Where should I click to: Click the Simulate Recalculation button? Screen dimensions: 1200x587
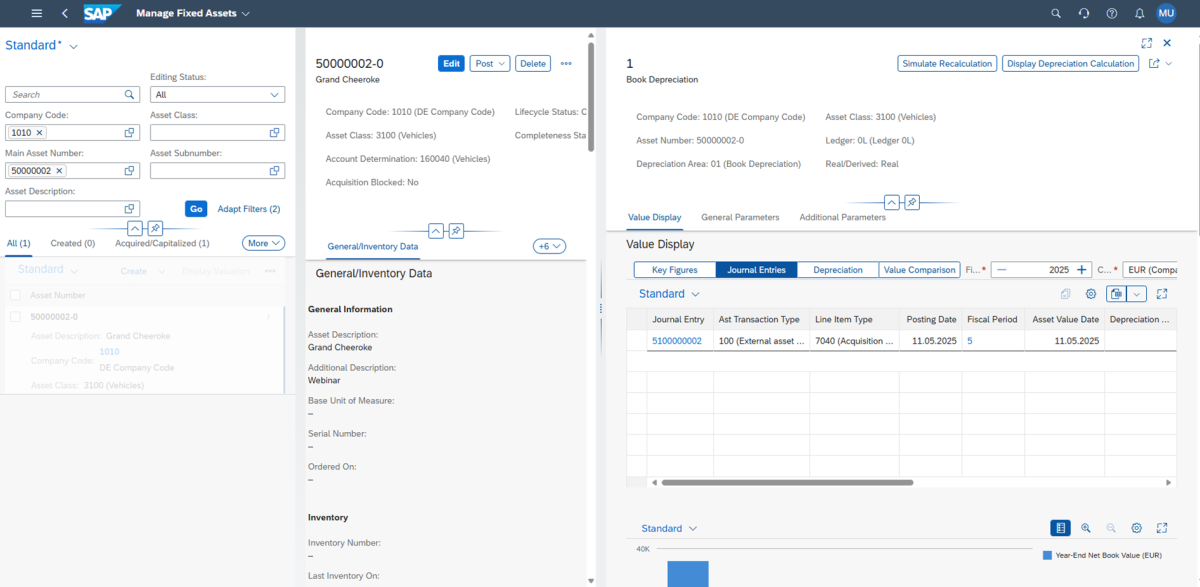coord(946,63)
